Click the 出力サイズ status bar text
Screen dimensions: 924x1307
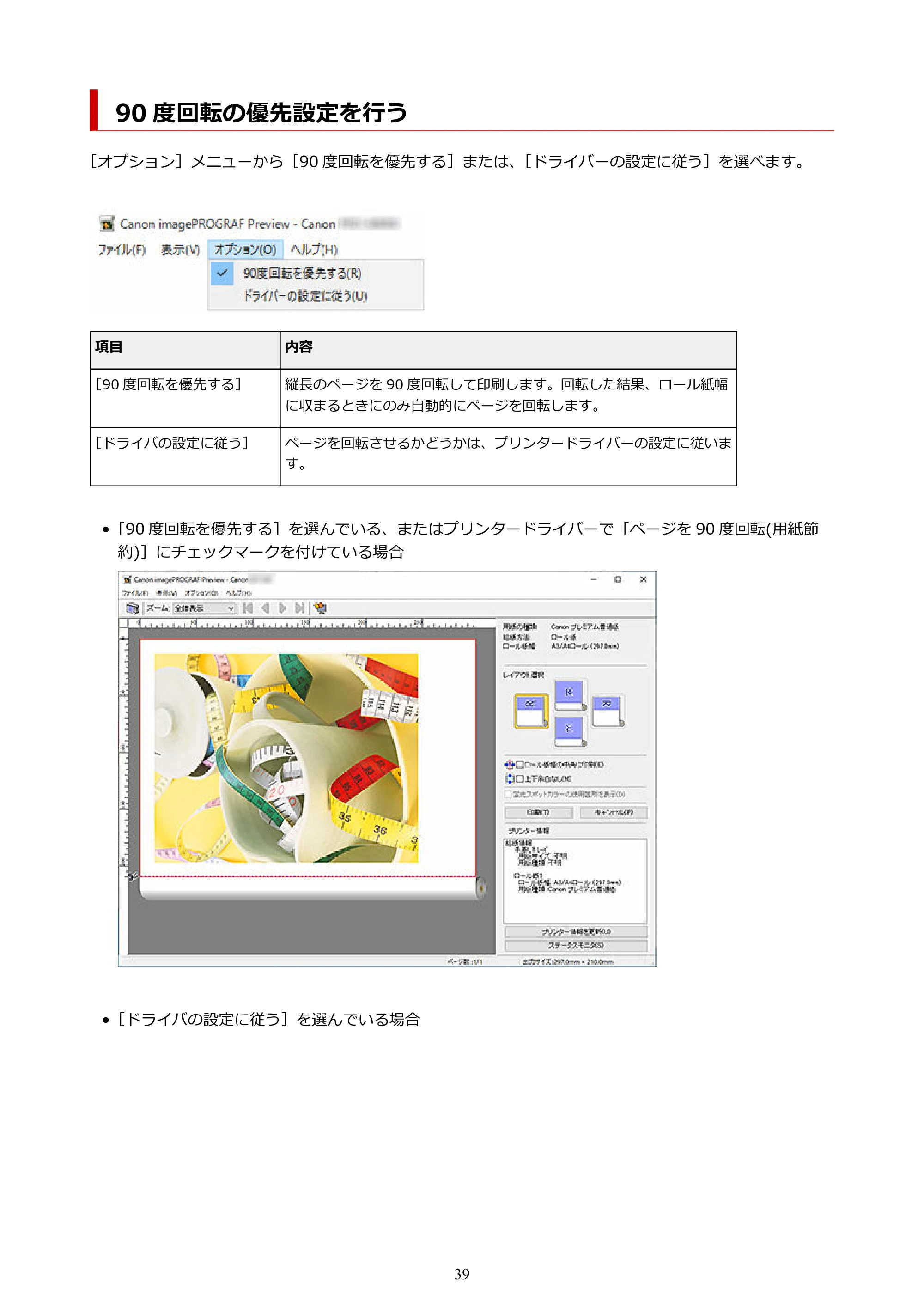[568, 962]
